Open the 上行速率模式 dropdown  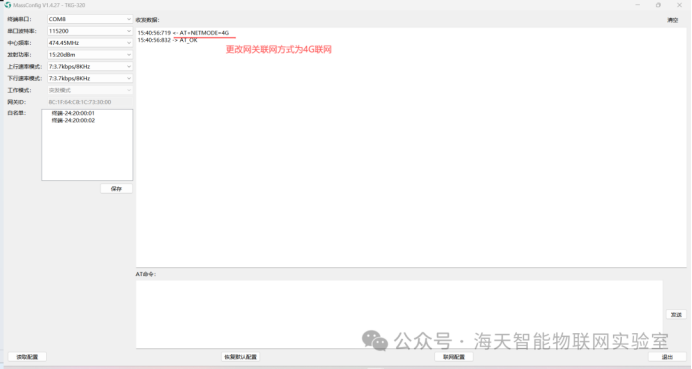90,66
